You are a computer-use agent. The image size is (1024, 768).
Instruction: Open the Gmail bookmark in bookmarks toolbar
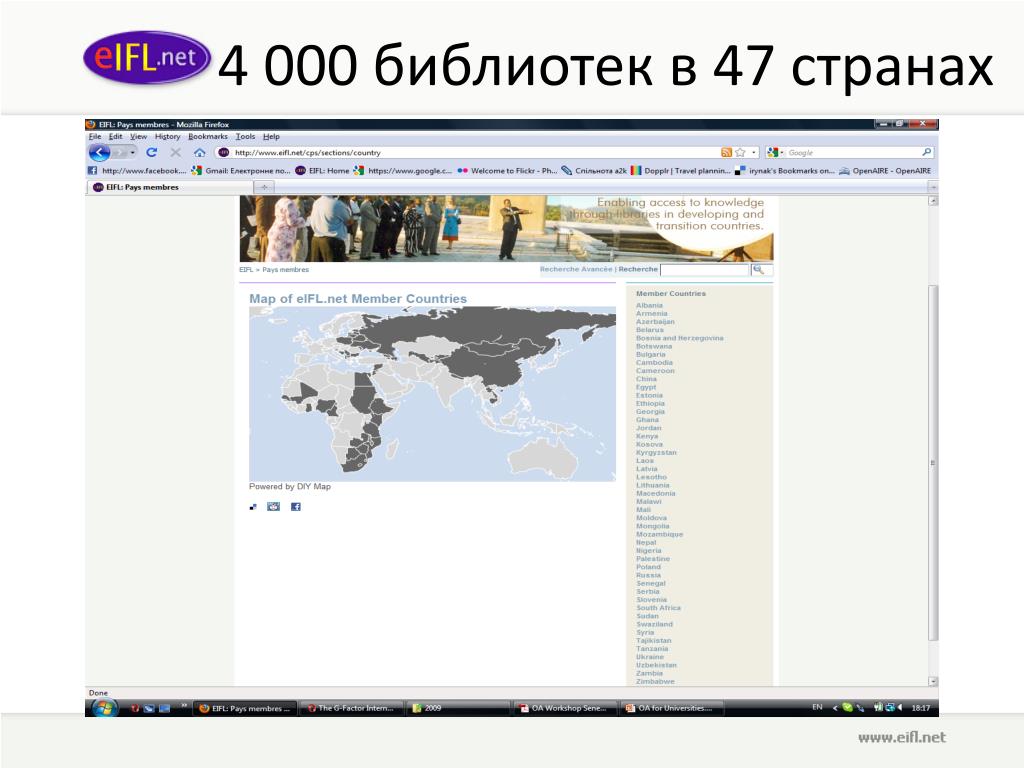tap(240, 171)
